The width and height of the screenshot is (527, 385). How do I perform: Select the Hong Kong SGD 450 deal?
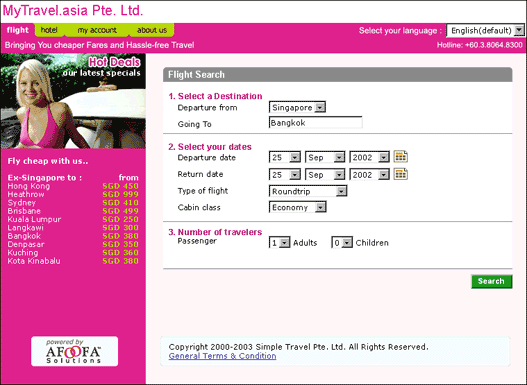pos(73,186)
